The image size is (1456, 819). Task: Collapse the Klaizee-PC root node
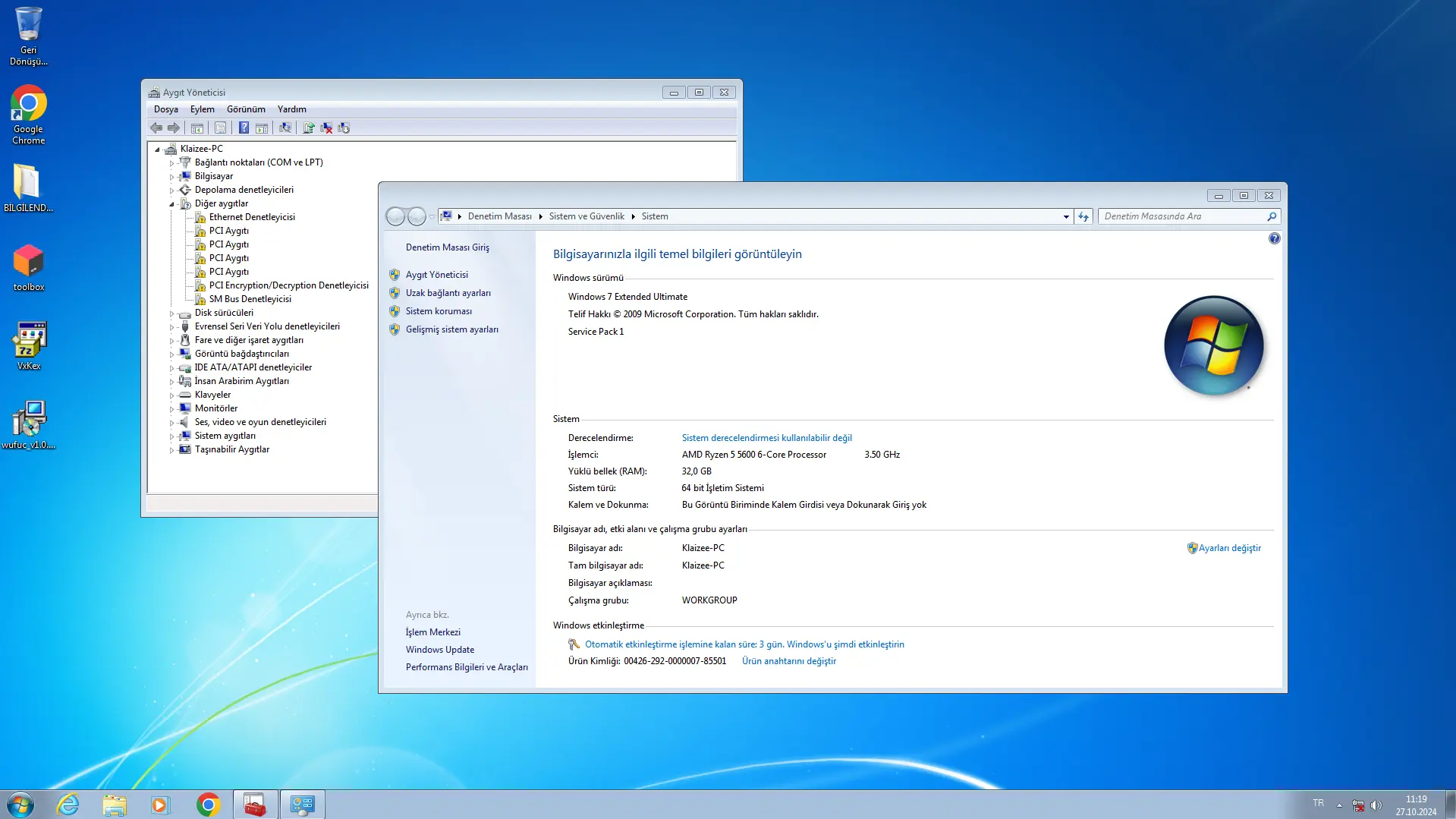[157, 149]
